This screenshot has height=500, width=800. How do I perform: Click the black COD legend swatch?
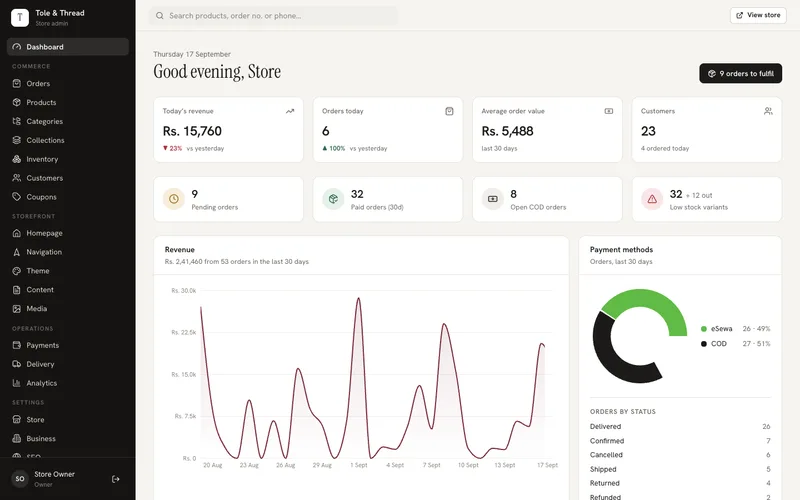tap(704, 344)
